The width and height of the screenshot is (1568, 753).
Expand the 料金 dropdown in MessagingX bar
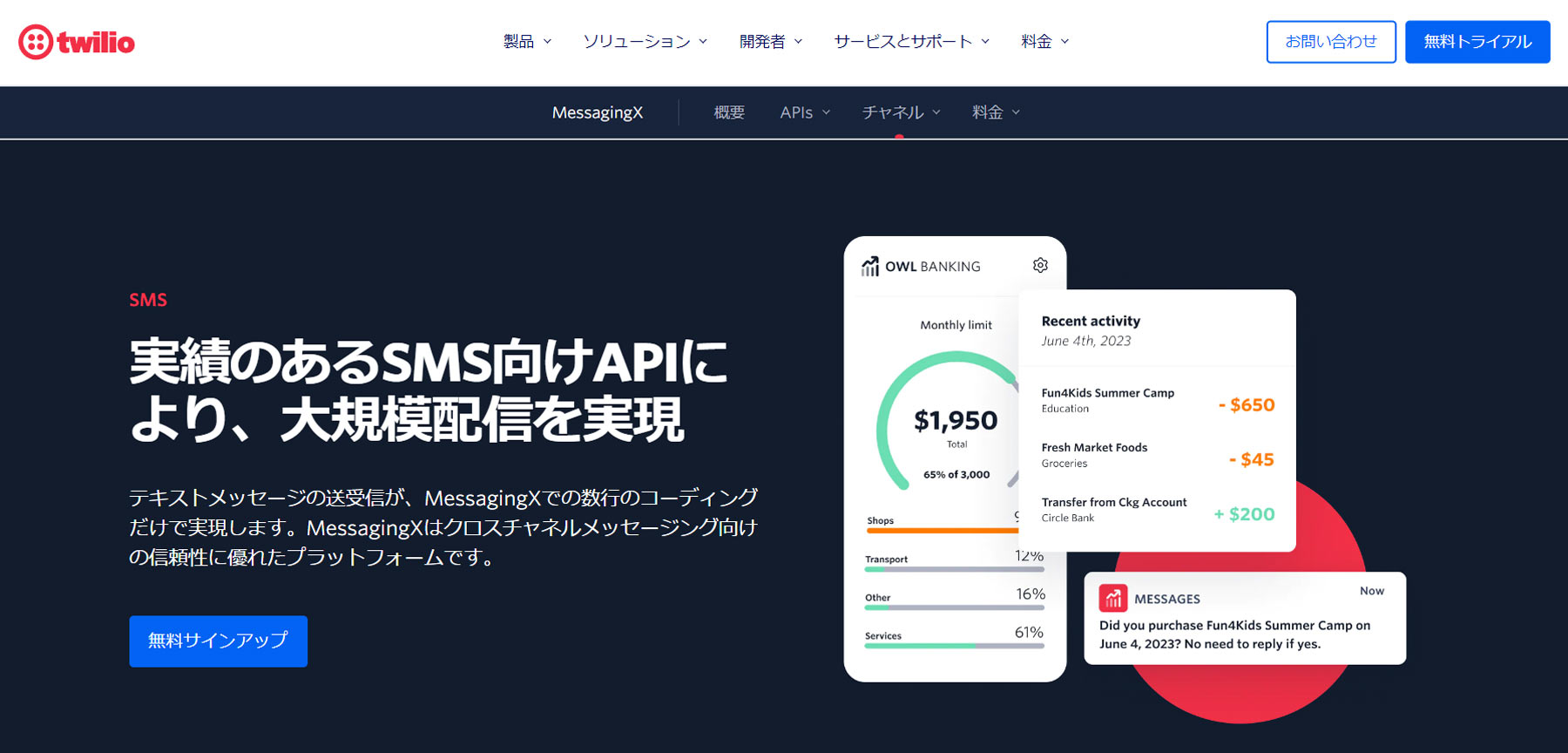click(x=996, y=112)
